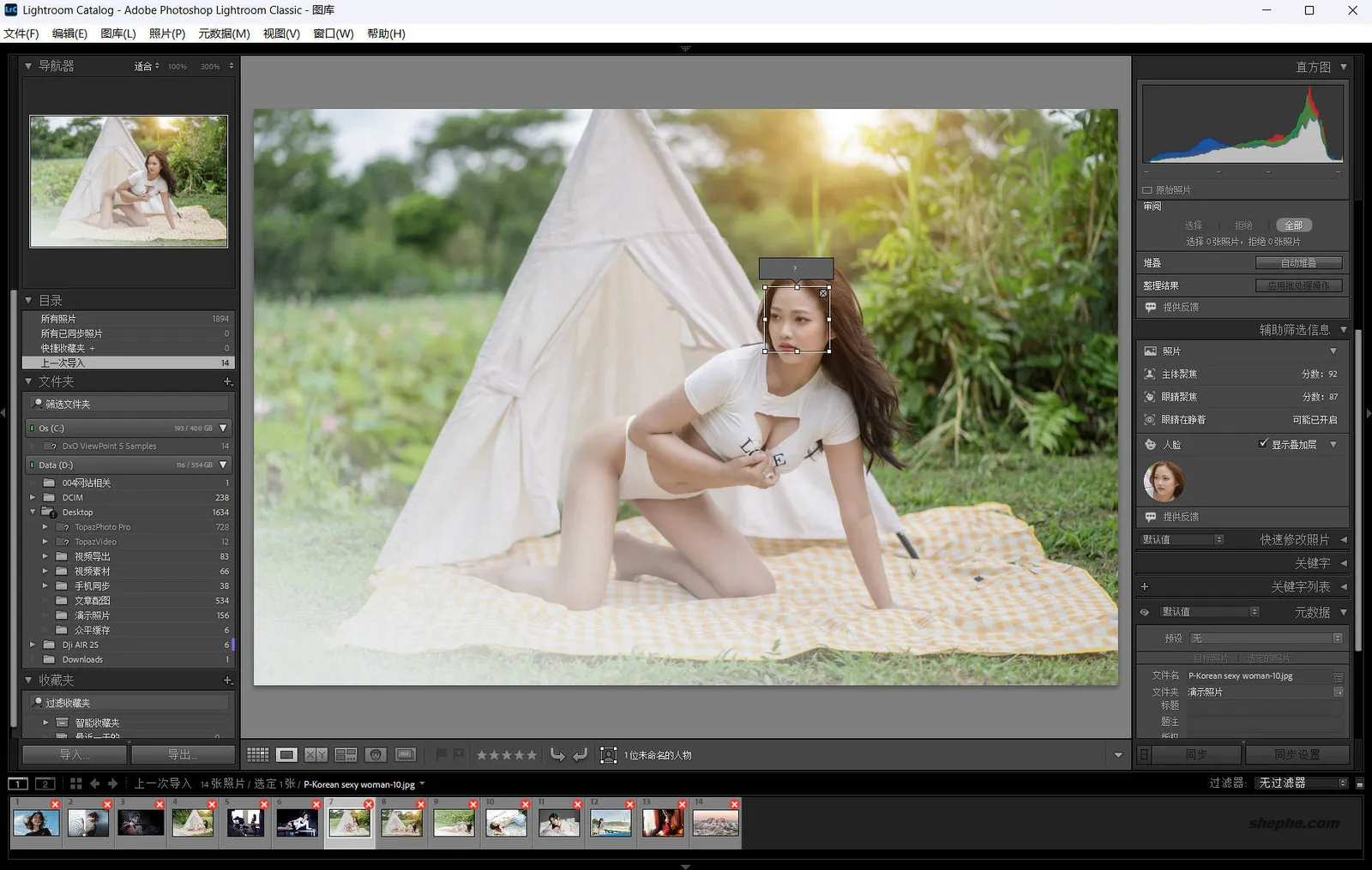
Task: Click the sync toggle switch left of 同步
Action: coord(1144,754)
